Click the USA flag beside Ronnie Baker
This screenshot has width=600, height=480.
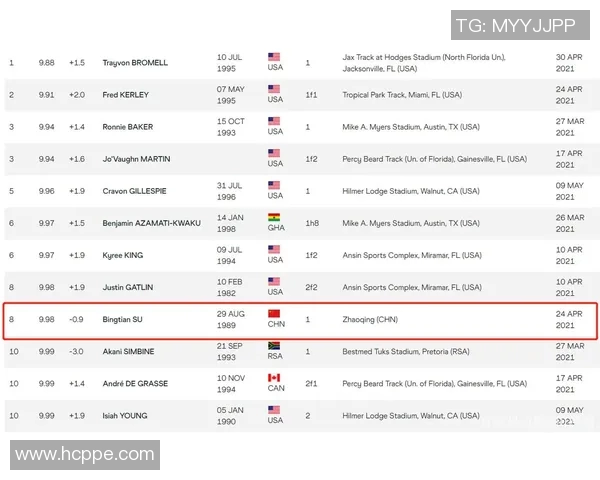click(x=274, y=121)
